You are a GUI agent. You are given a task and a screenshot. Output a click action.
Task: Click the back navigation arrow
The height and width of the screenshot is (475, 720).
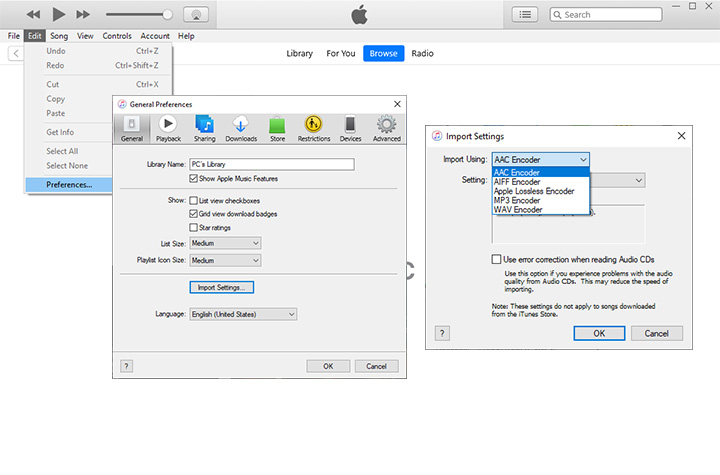point(16,53)
